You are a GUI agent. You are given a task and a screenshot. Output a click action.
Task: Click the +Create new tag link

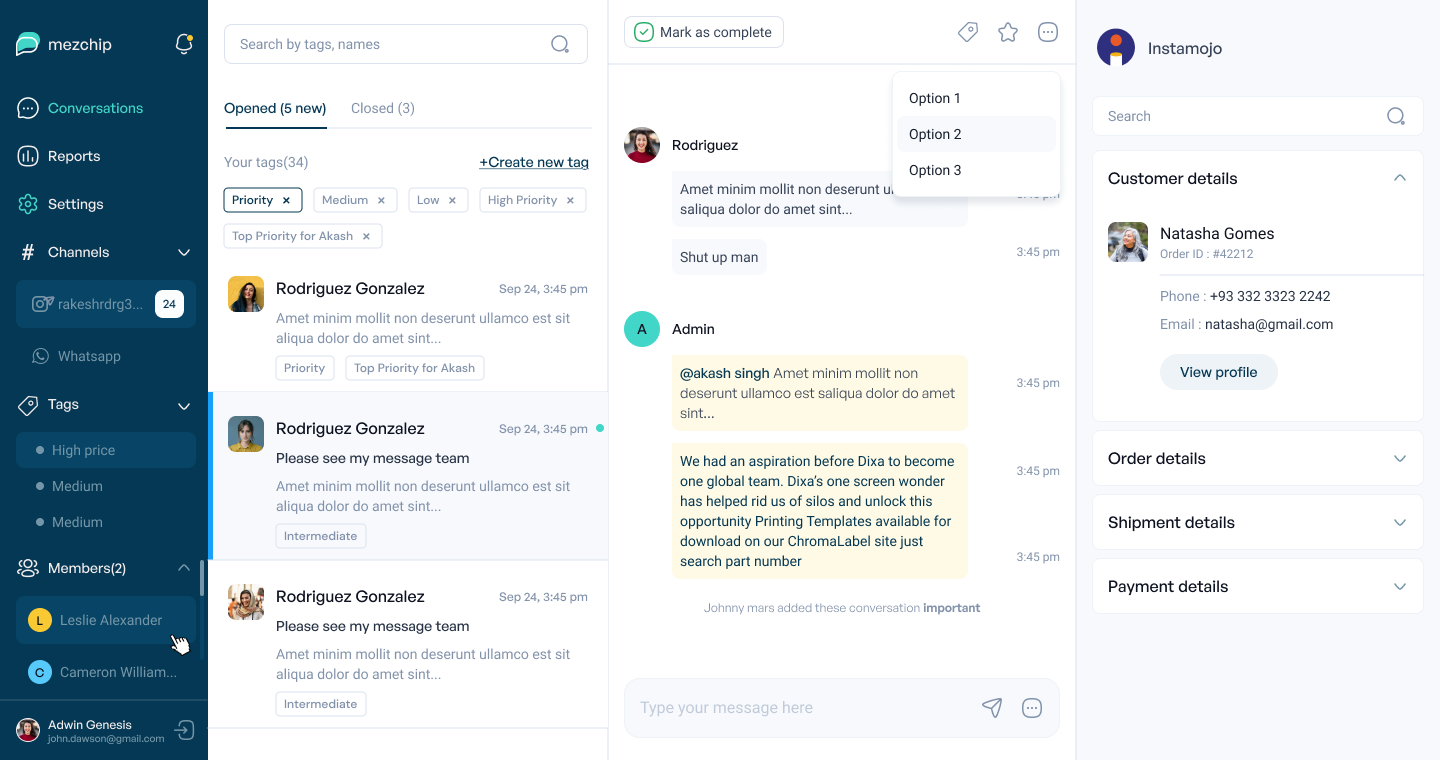click(534, 162)
